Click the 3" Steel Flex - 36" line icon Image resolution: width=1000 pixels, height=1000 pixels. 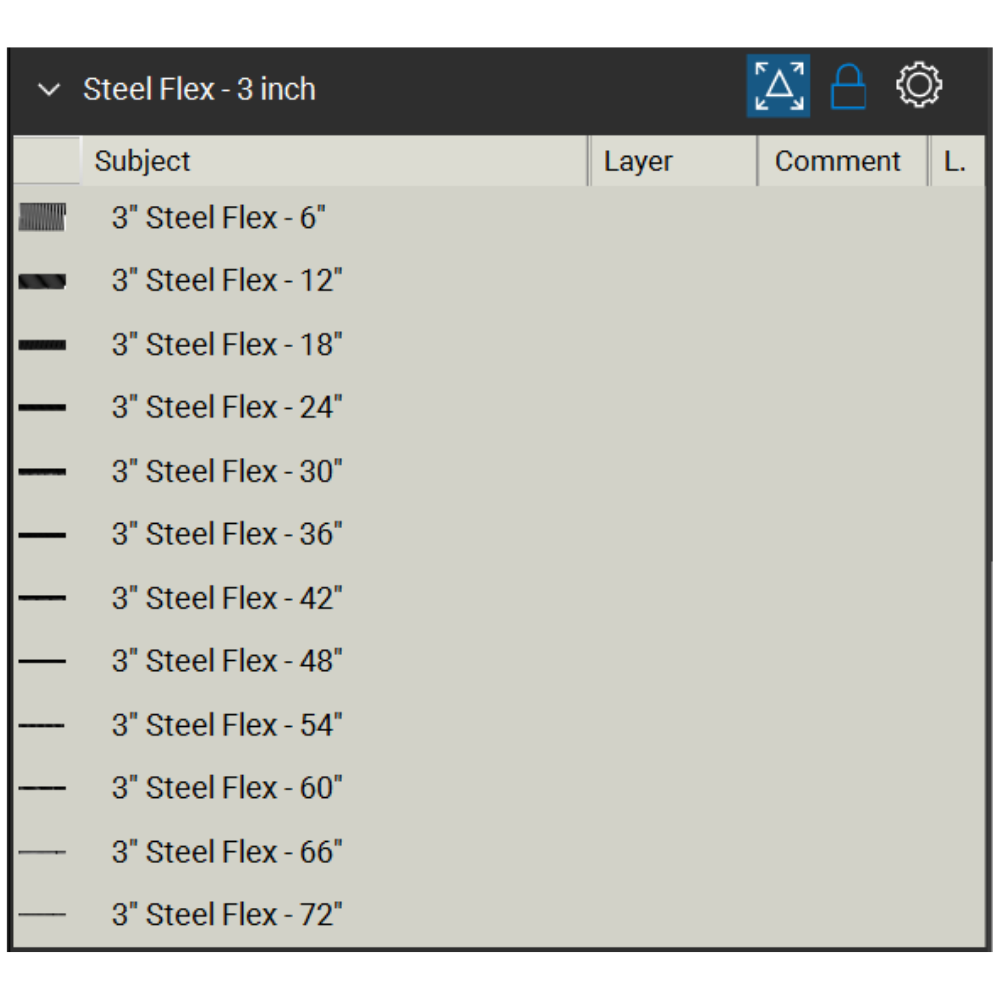coord(42,535)
